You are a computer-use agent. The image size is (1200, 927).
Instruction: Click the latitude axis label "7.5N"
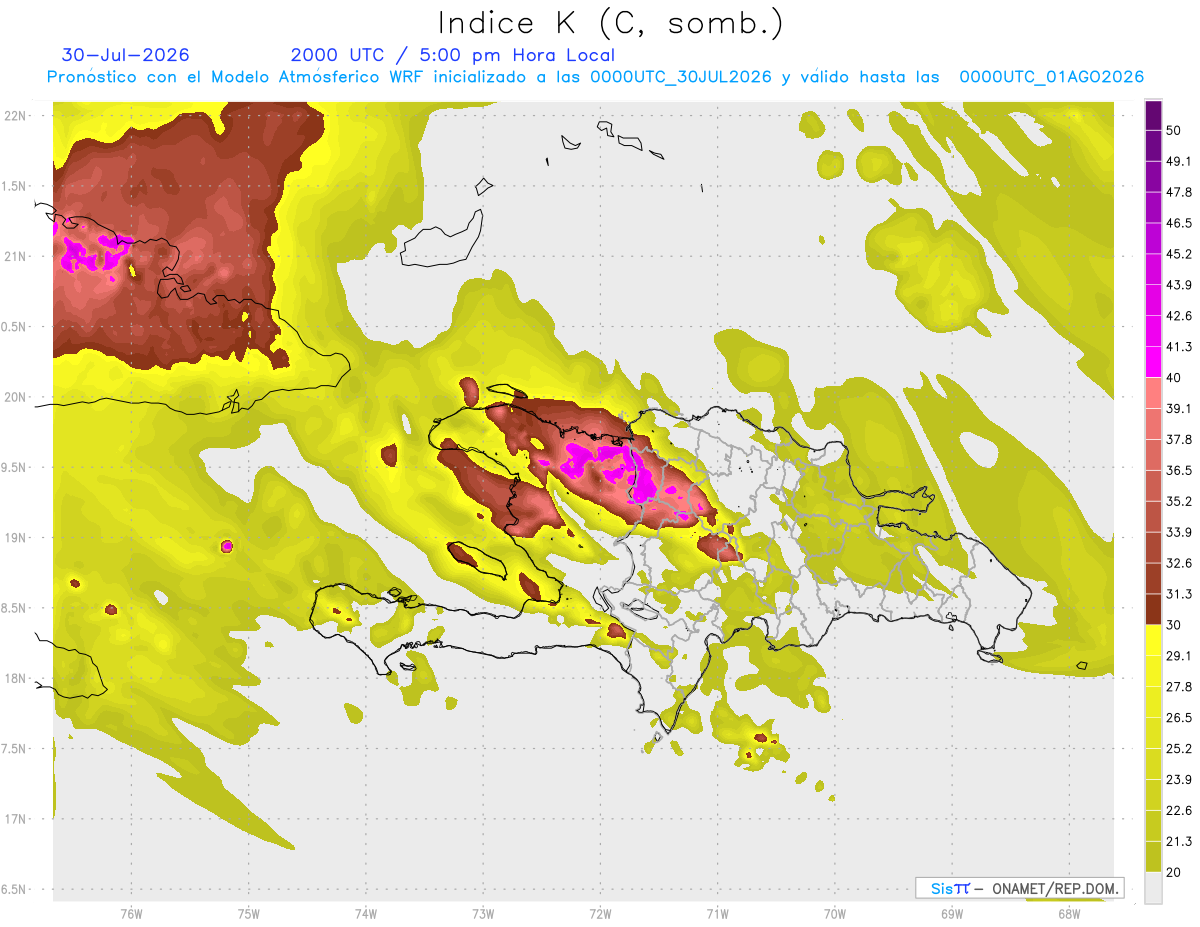pos(14,749)
